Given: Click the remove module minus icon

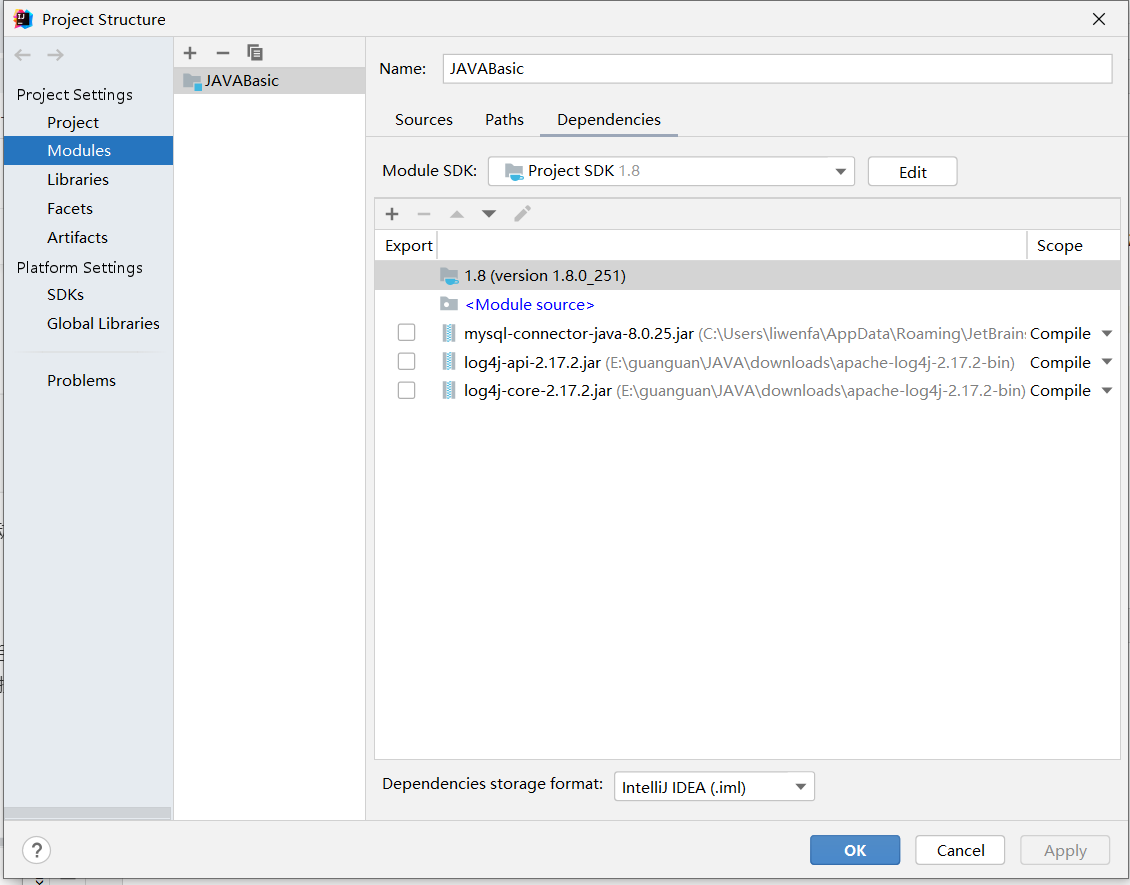Looking at the screenshot, I should pos(223,53).
